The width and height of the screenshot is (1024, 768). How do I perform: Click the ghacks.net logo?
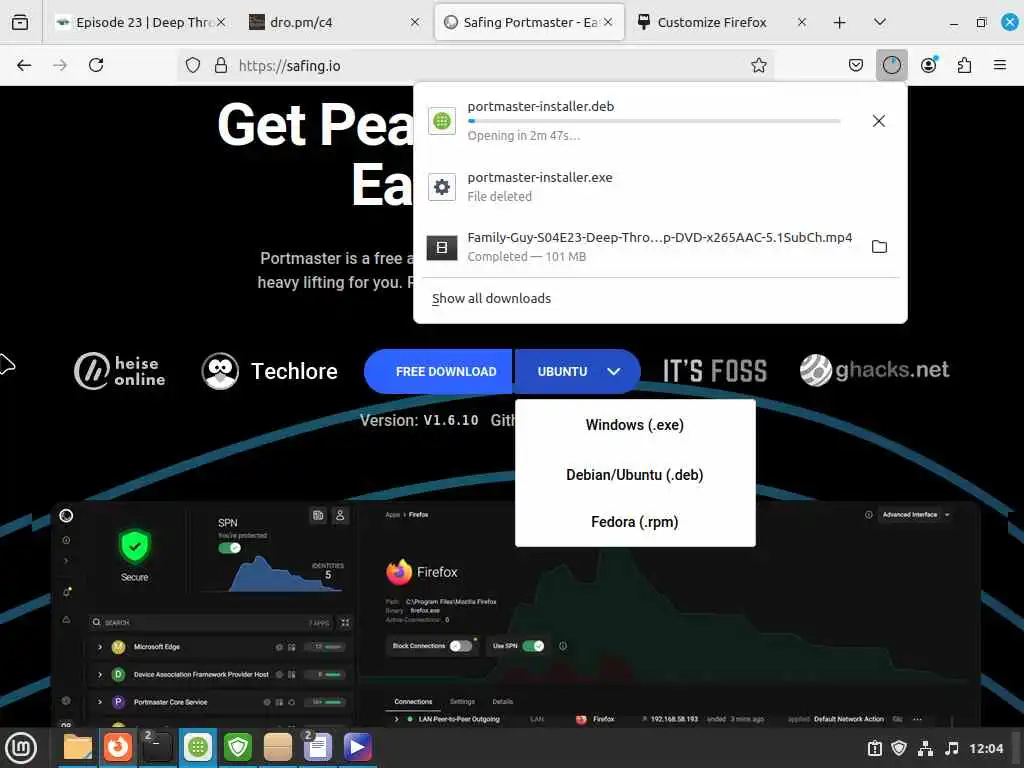pyautogui.click(x=874, y=370)
